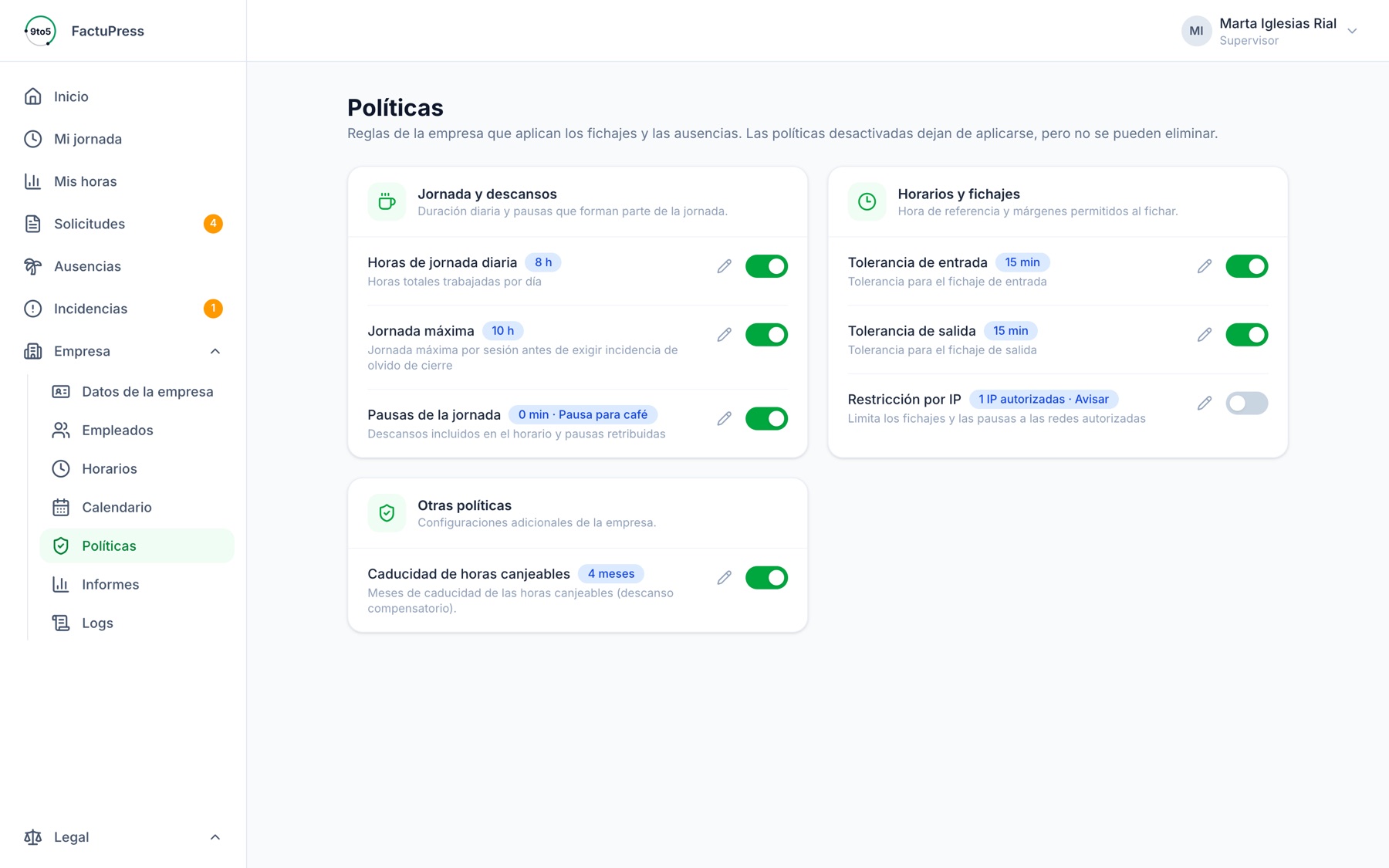This screenshot has width=1389, height=868.
Task: Edit Restricción por IP with pencil icon
Action: 1205,404
